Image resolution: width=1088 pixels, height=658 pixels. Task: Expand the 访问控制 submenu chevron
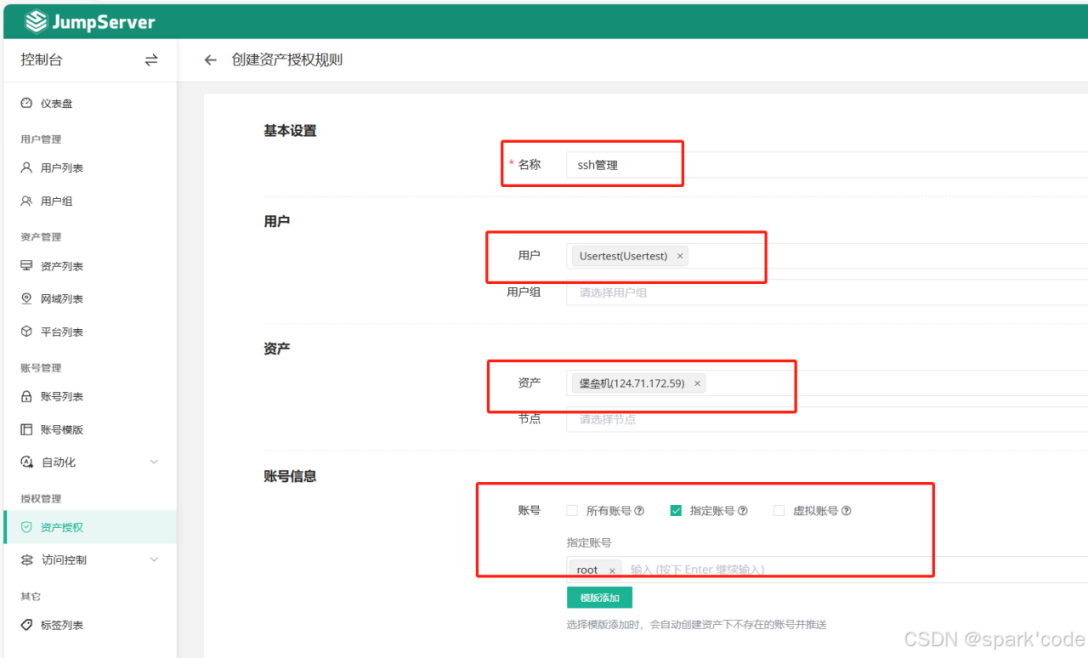tap(154, 559)
